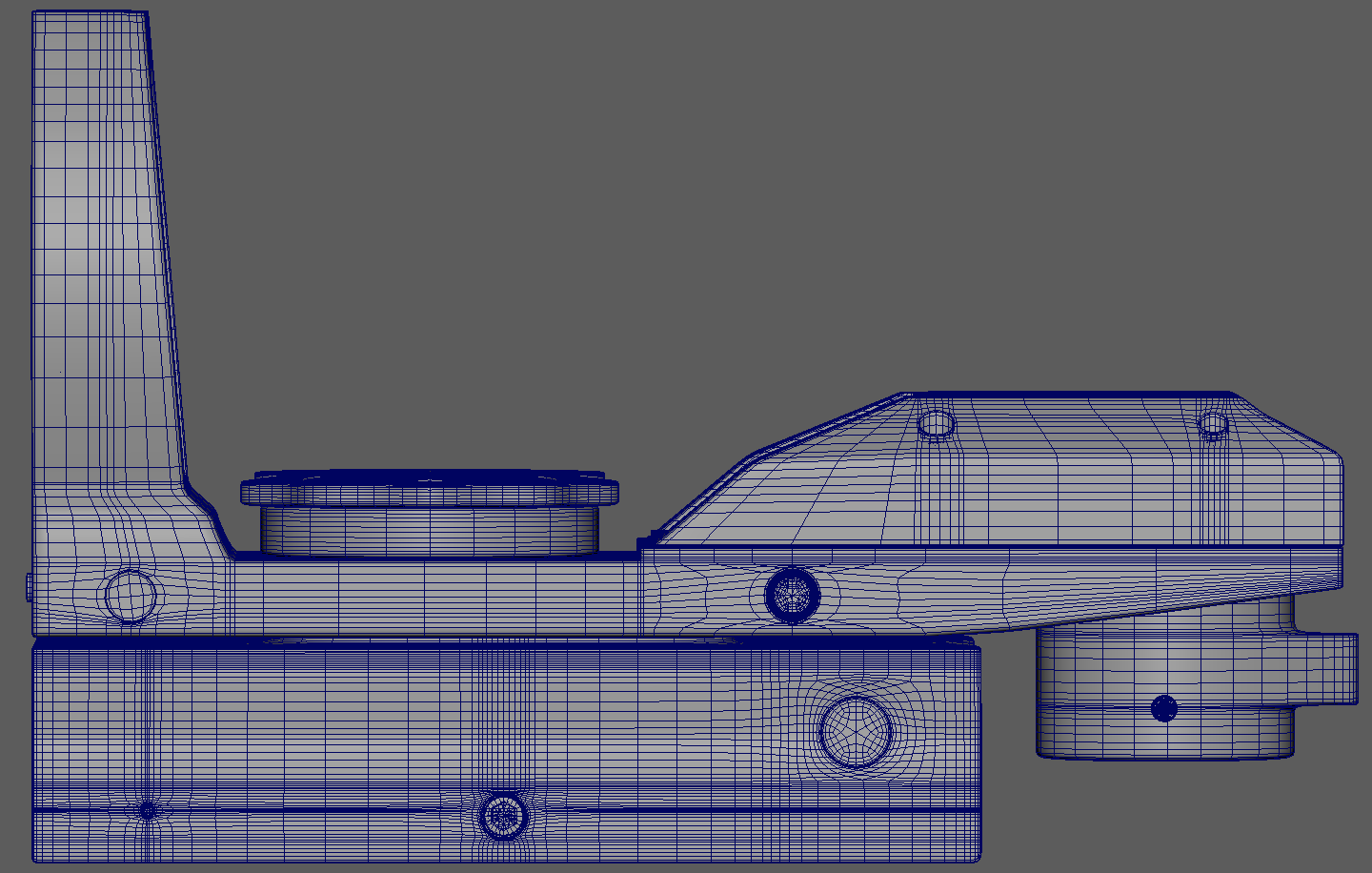
Task: Select the screw head at base bottom center
Action: click(x=502, y=816)
